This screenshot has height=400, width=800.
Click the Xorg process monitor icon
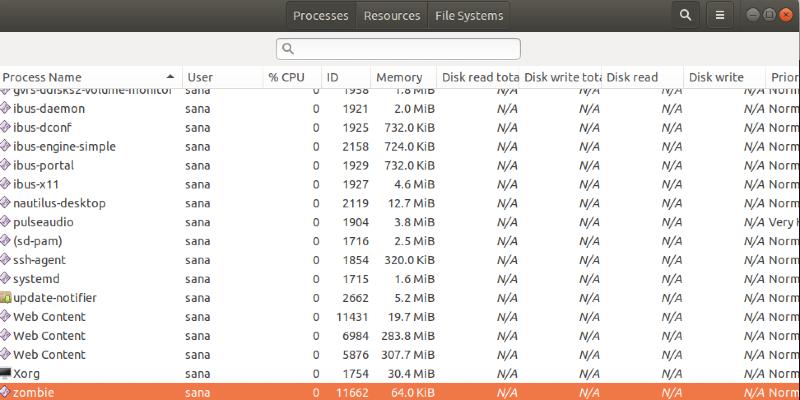[6, 374]
